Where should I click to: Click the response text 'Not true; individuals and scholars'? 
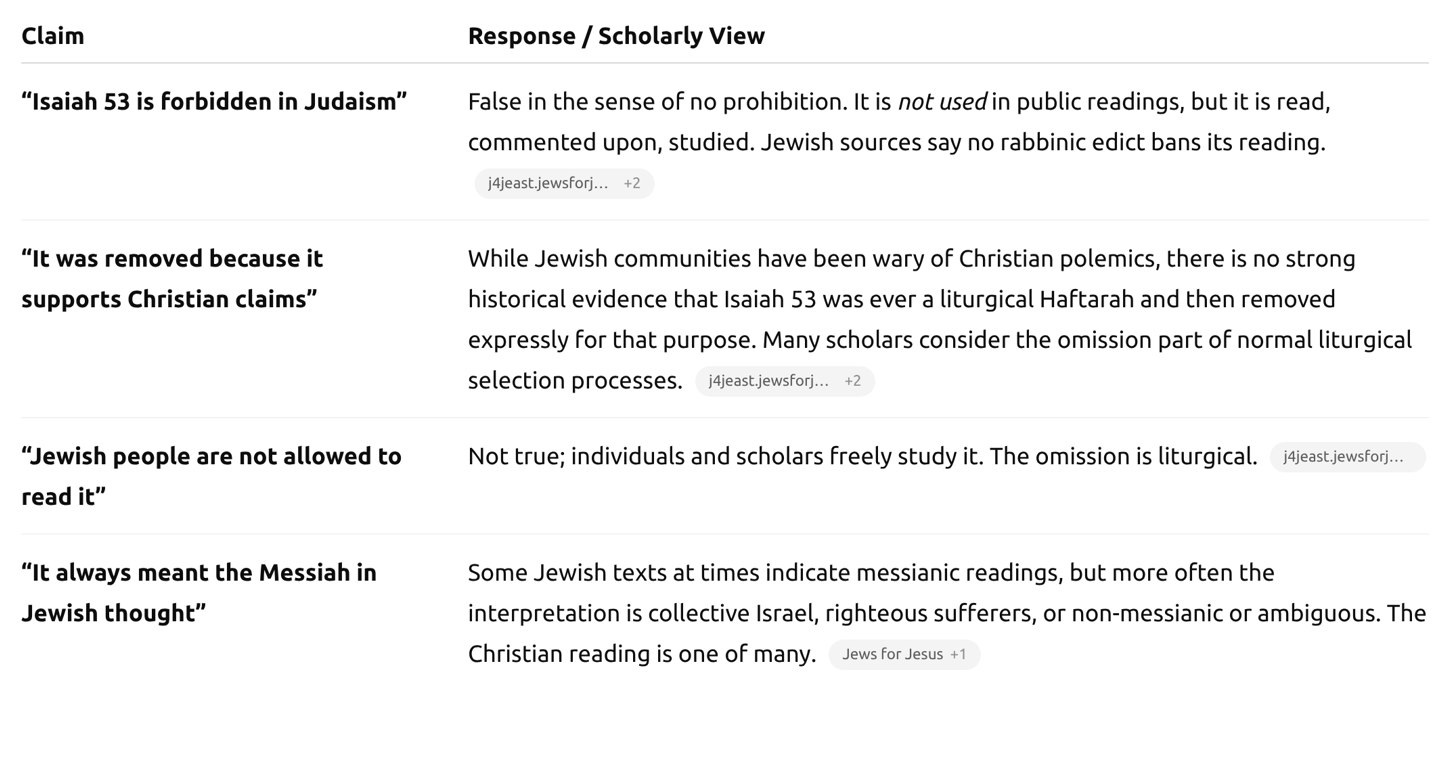click(862, 457)
